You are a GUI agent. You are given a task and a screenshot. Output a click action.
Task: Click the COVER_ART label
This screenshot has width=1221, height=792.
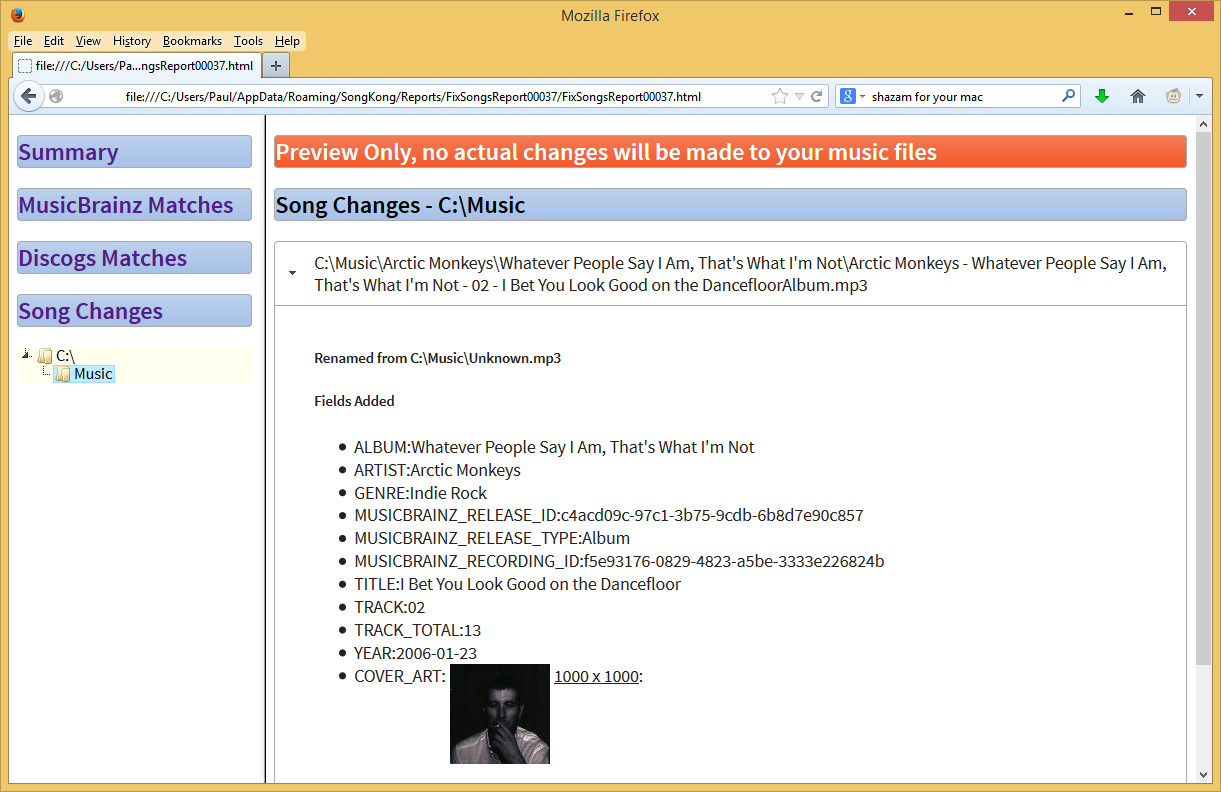point(399,676)
